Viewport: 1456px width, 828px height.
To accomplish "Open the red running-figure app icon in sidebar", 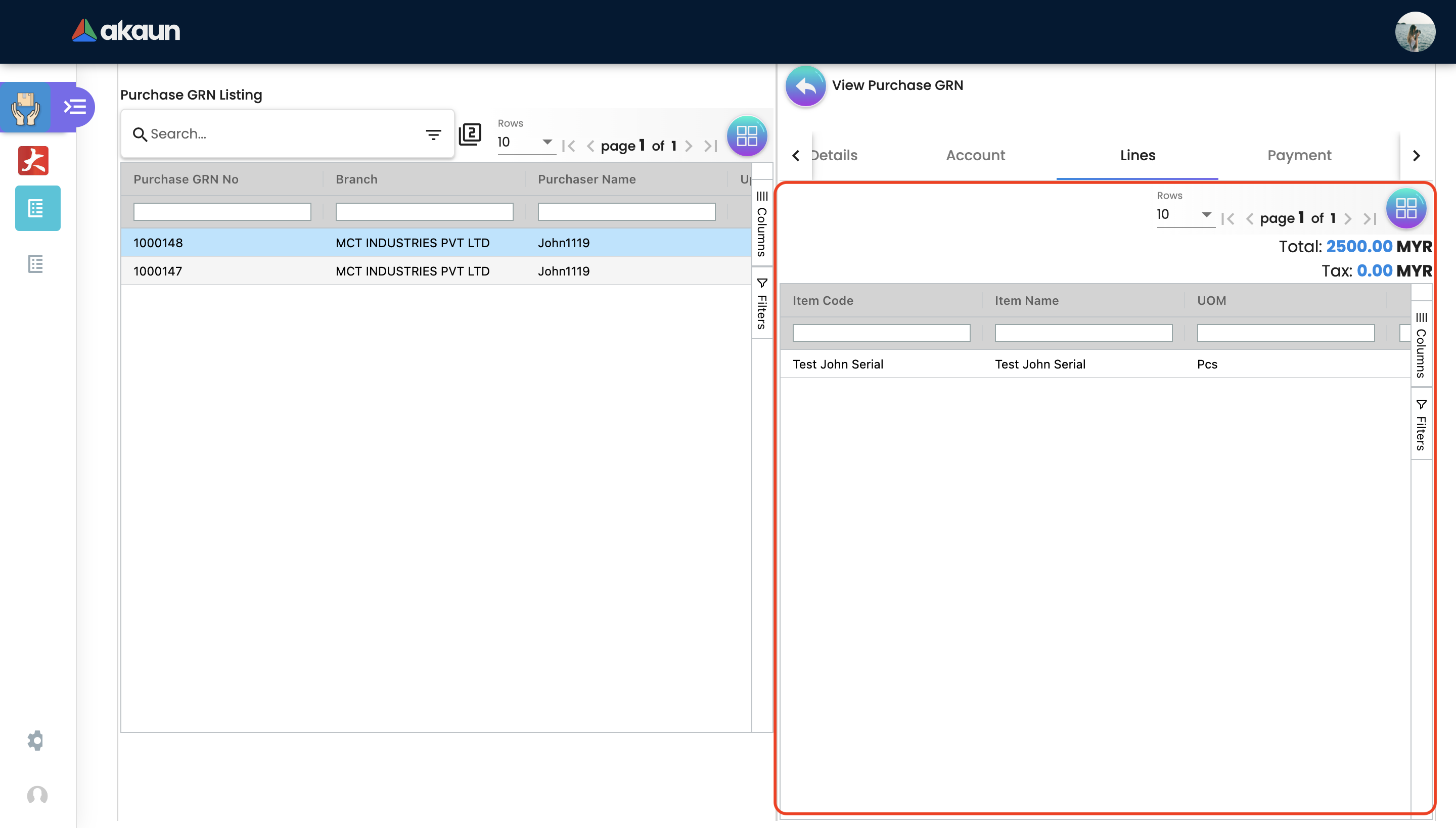I will tap(33, 161).
